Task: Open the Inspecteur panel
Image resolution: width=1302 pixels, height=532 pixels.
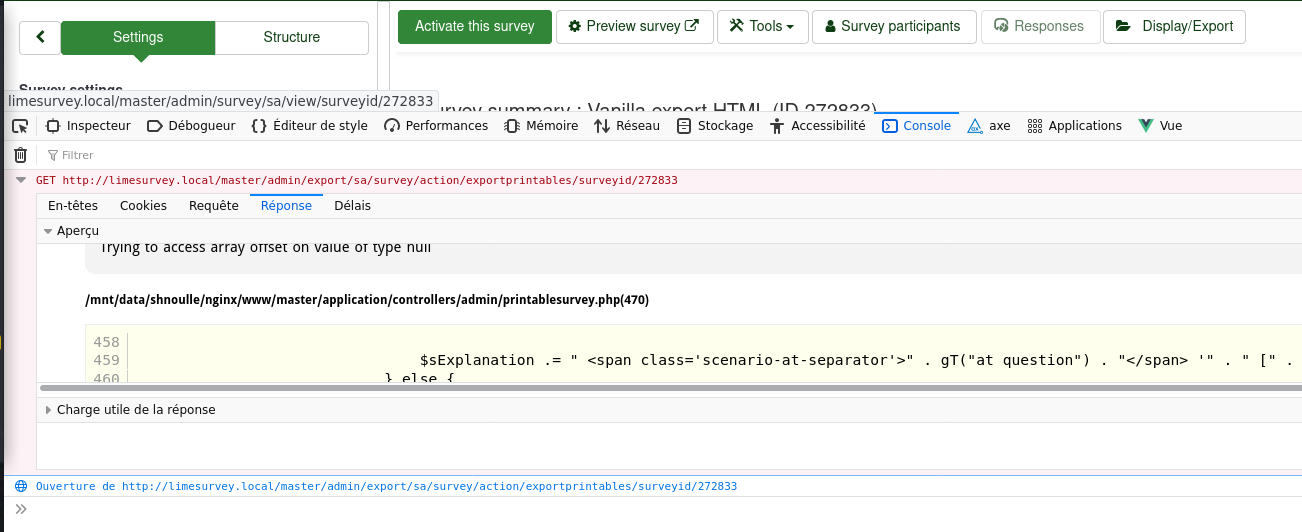Action: 89,126
